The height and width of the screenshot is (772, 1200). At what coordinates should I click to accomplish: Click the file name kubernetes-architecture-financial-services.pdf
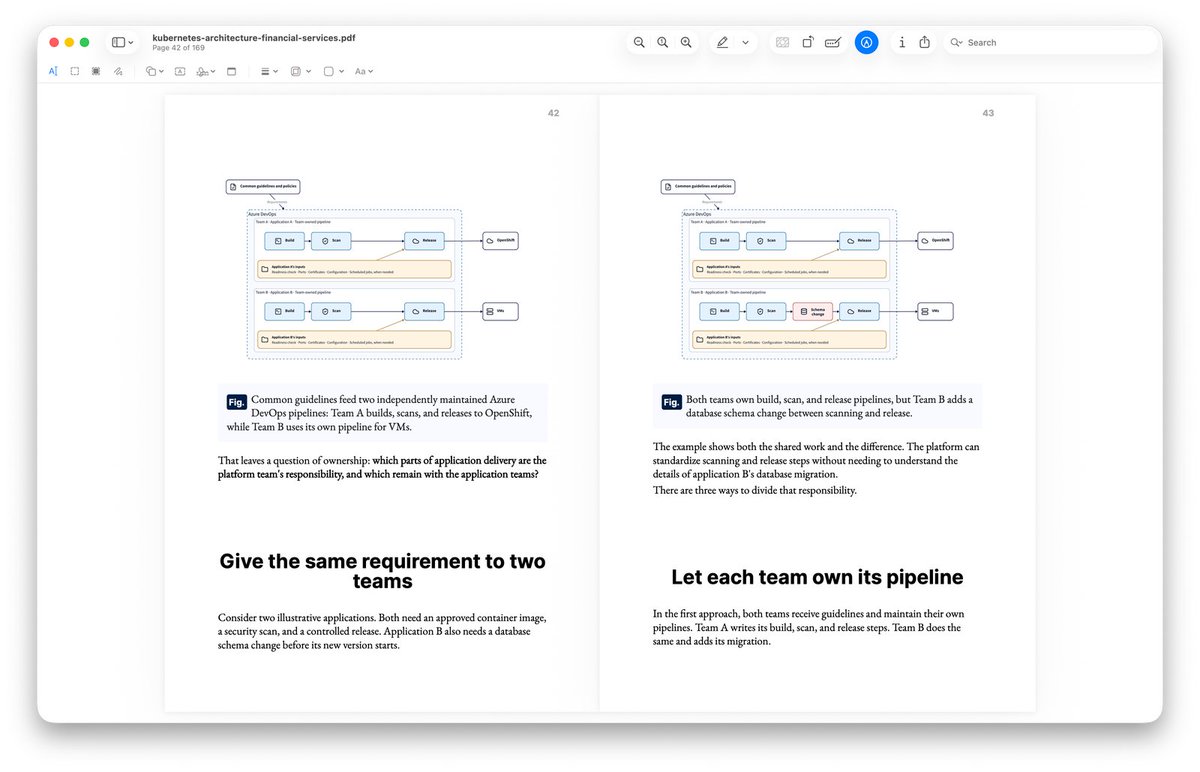(x=254, y=38)
